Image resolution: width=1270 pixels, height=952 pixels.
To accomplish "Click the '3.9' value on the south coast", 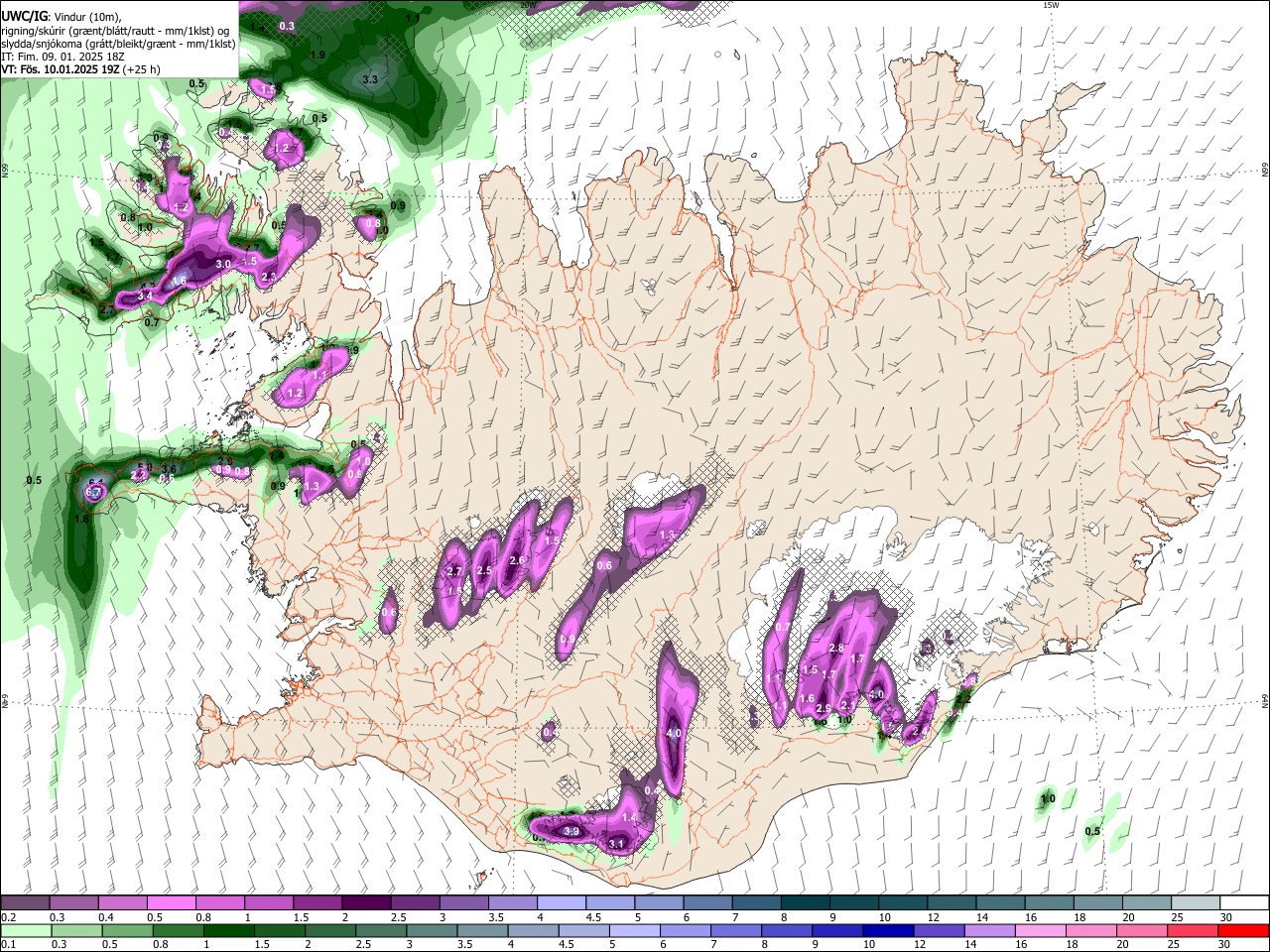I will tap(571, 831).
